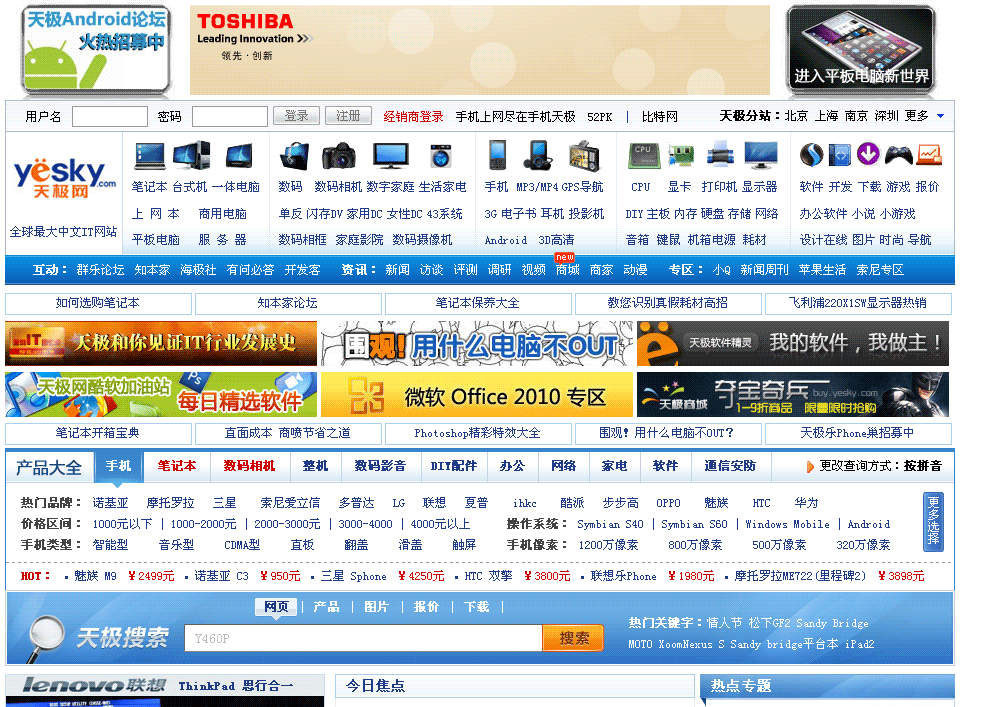Viewport: 983px width, 707px height.
Task: Click the 注册 register button
Action: tap(349, 116)
